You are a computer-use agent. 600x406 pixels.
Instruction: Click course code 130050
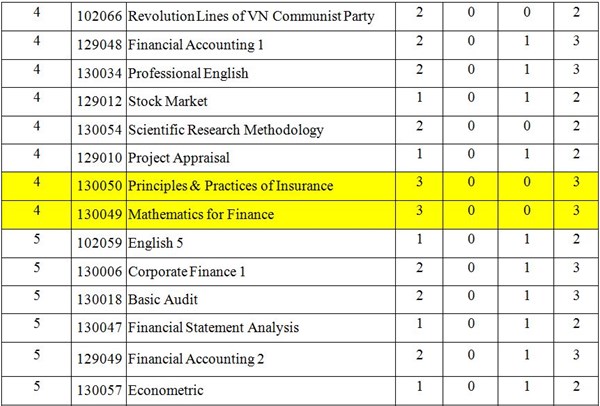tap(100, 186)
